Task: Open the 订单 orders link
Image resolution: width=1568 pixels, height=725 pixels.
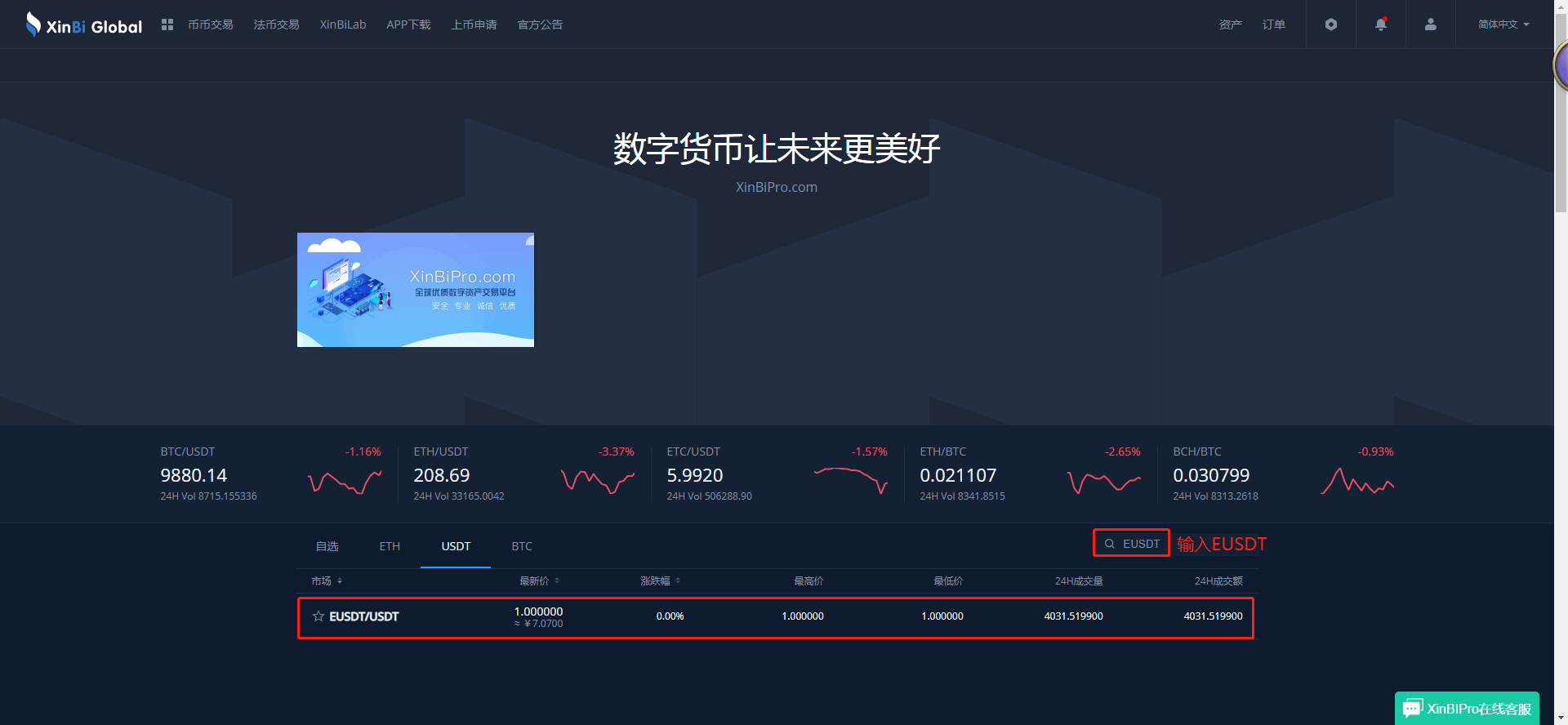Action: coord(1274,24)
